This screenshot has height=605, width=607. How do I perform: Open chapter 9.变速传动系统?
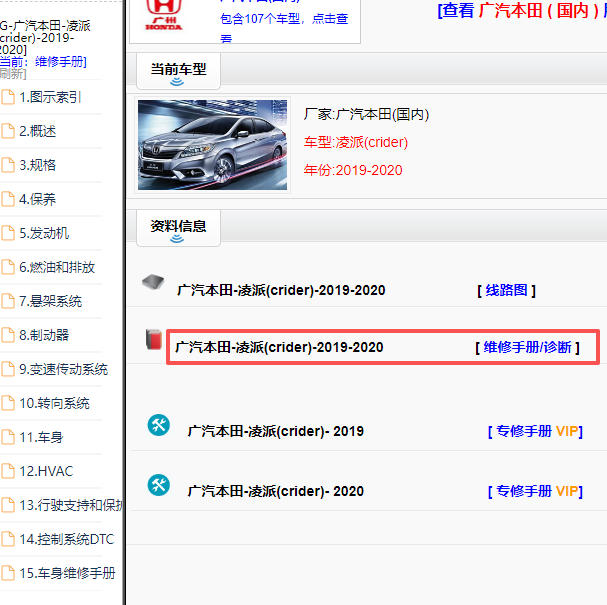63,369
